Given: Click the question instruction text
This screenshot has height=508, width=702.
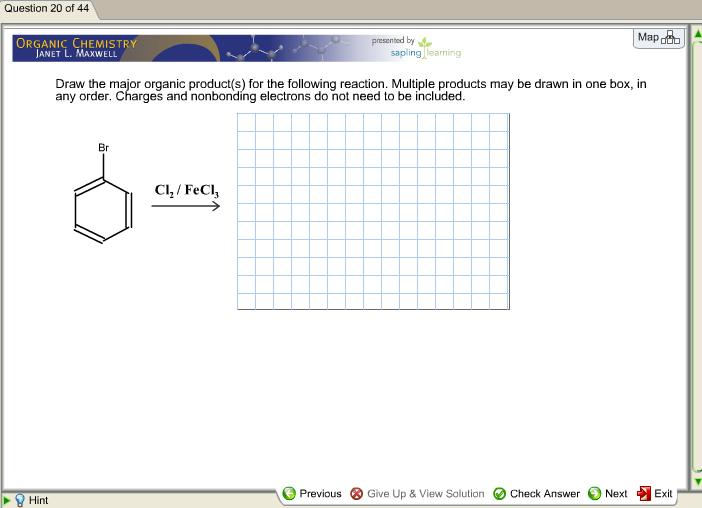Looking at the screenshot, I should tap(351, 90).
